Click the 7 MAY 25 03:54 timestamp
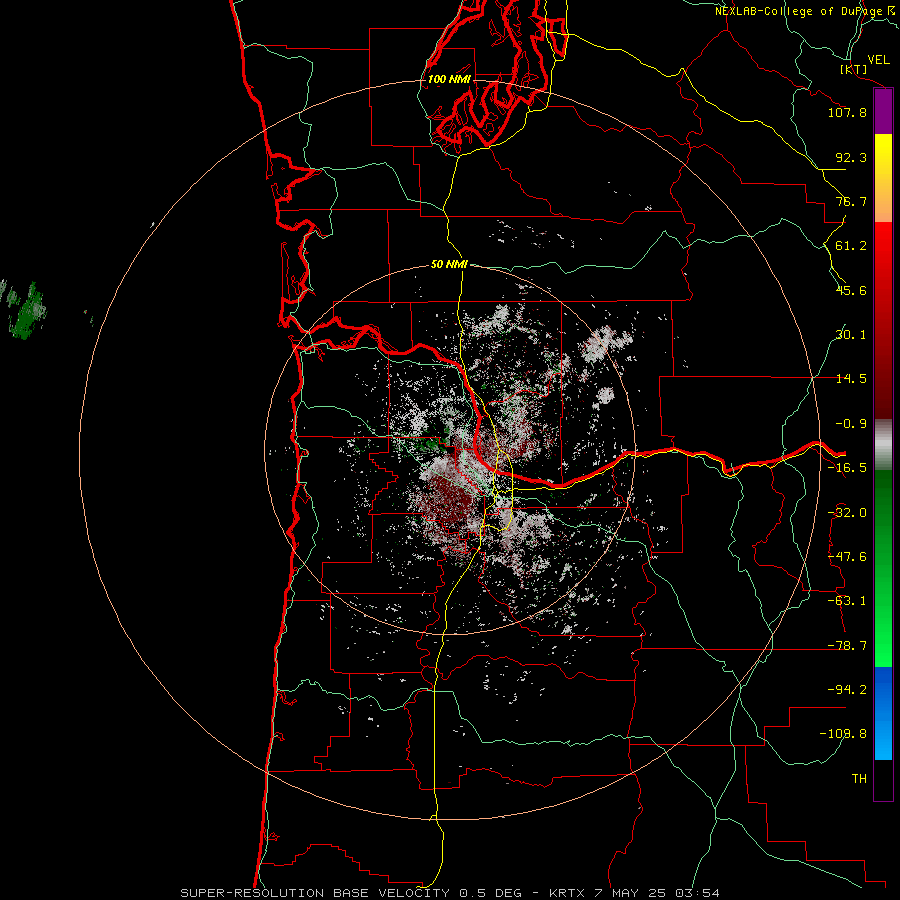 (x=655, y=893)
